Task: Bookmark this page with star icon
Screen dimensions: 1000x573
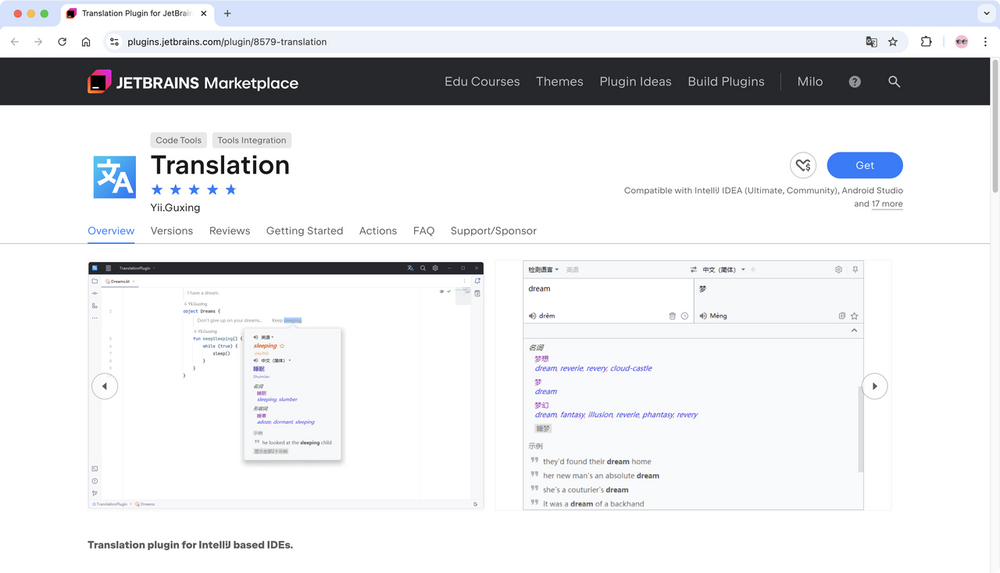Action: click(x=893, y=42)
